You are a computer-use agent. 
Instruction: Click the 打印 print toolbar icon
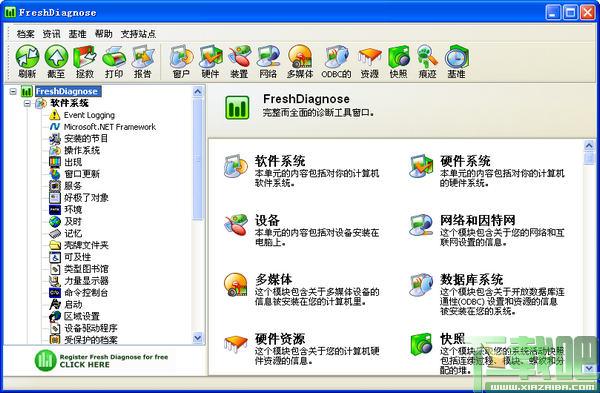coord(114,62)
